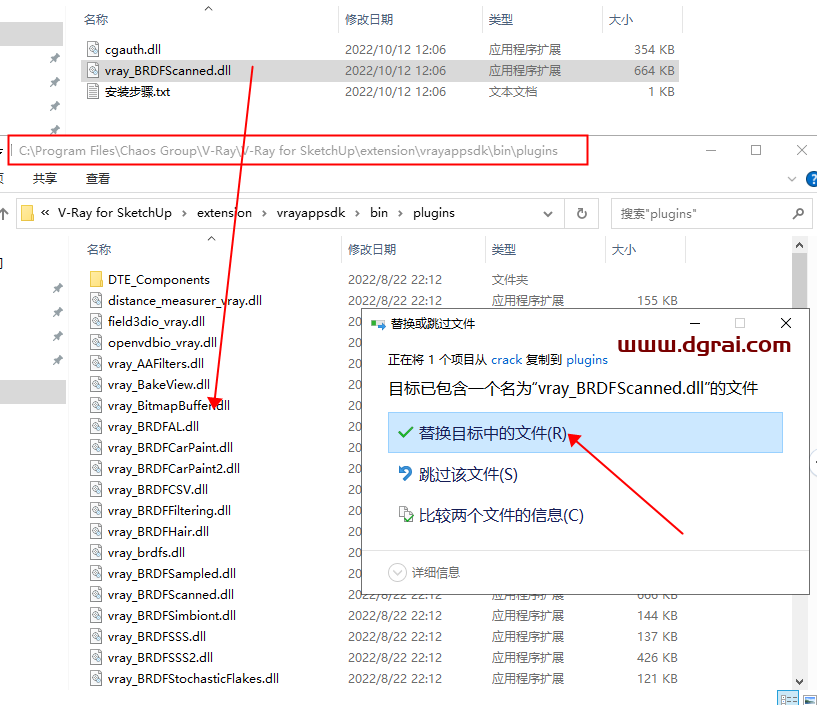This screenshot has width=817, height=705.
Task: Open the address bar history dropdown
Action: click(548, 213)
